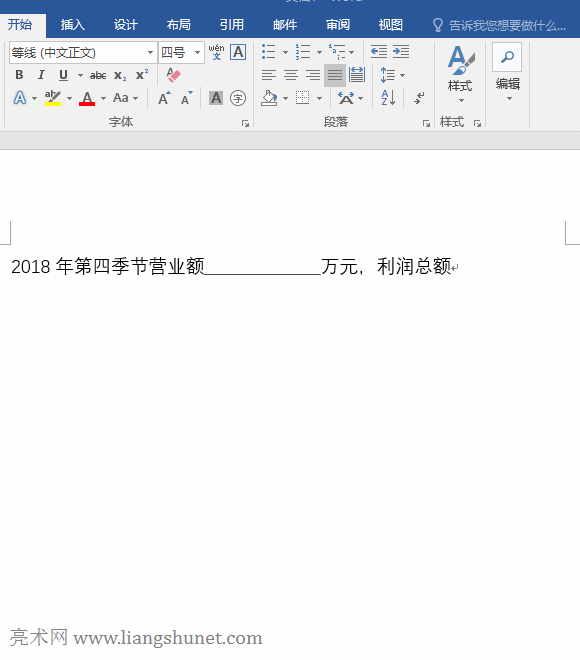Click the 告诉我您想要做什么 search box
580x660 pixels.
click(500, 25)
